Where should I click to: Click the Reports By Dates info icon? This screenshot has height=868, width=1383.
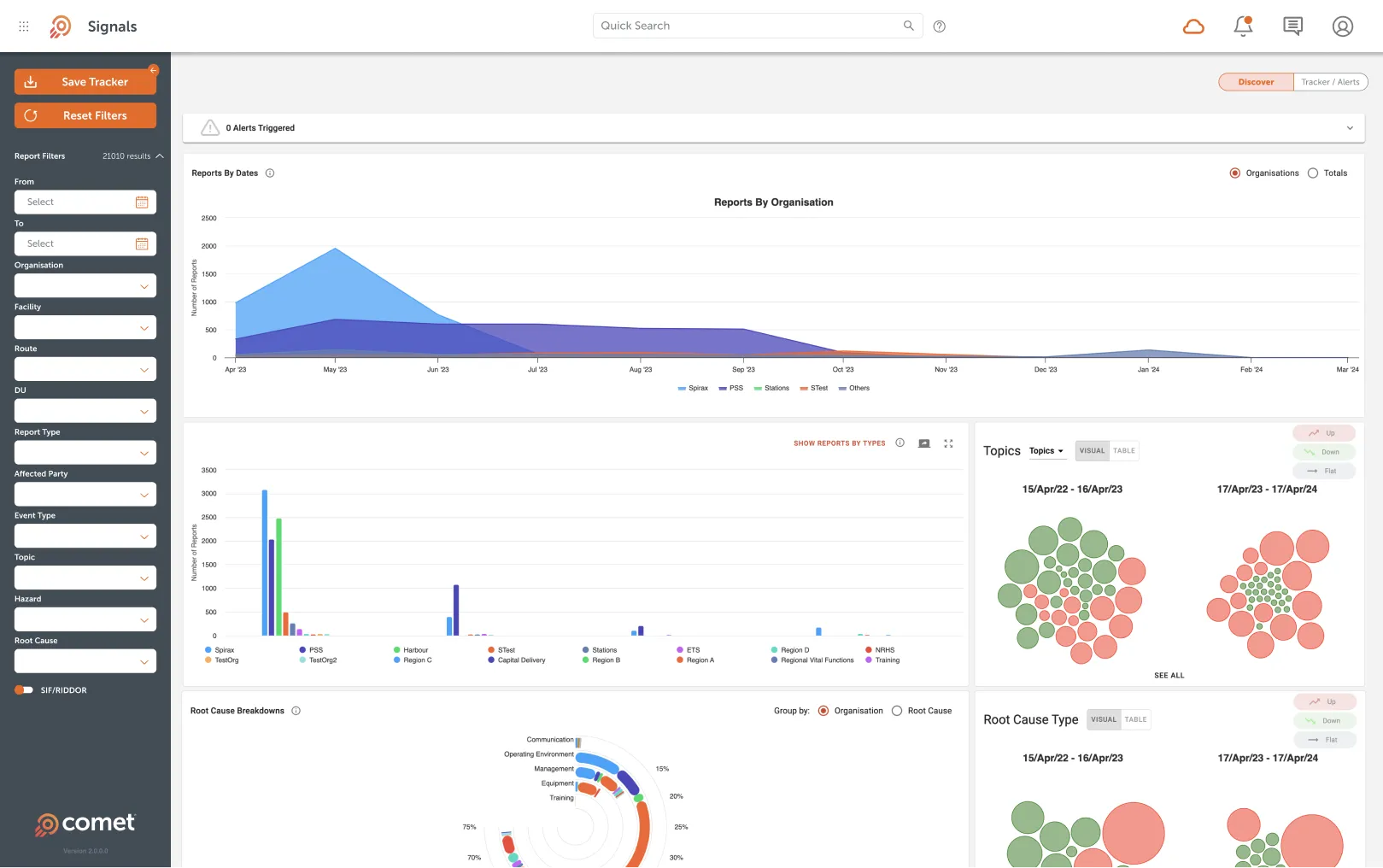click(x=270, y=173)
